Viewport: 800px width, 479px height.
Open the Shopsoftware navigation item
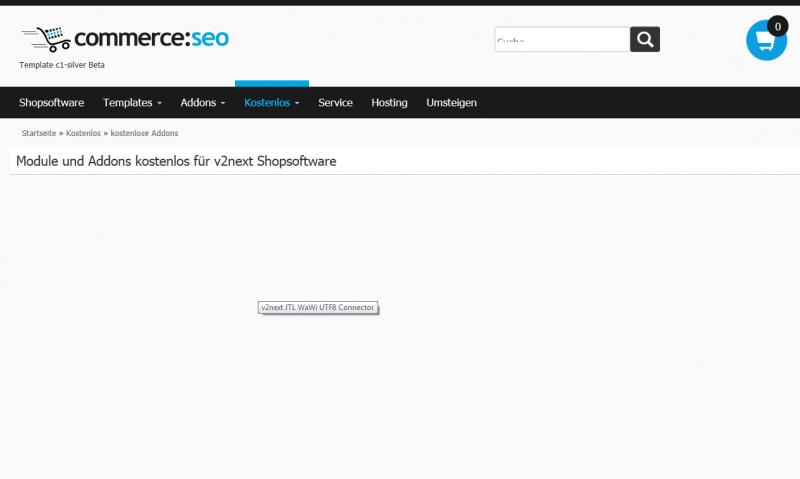51,103
